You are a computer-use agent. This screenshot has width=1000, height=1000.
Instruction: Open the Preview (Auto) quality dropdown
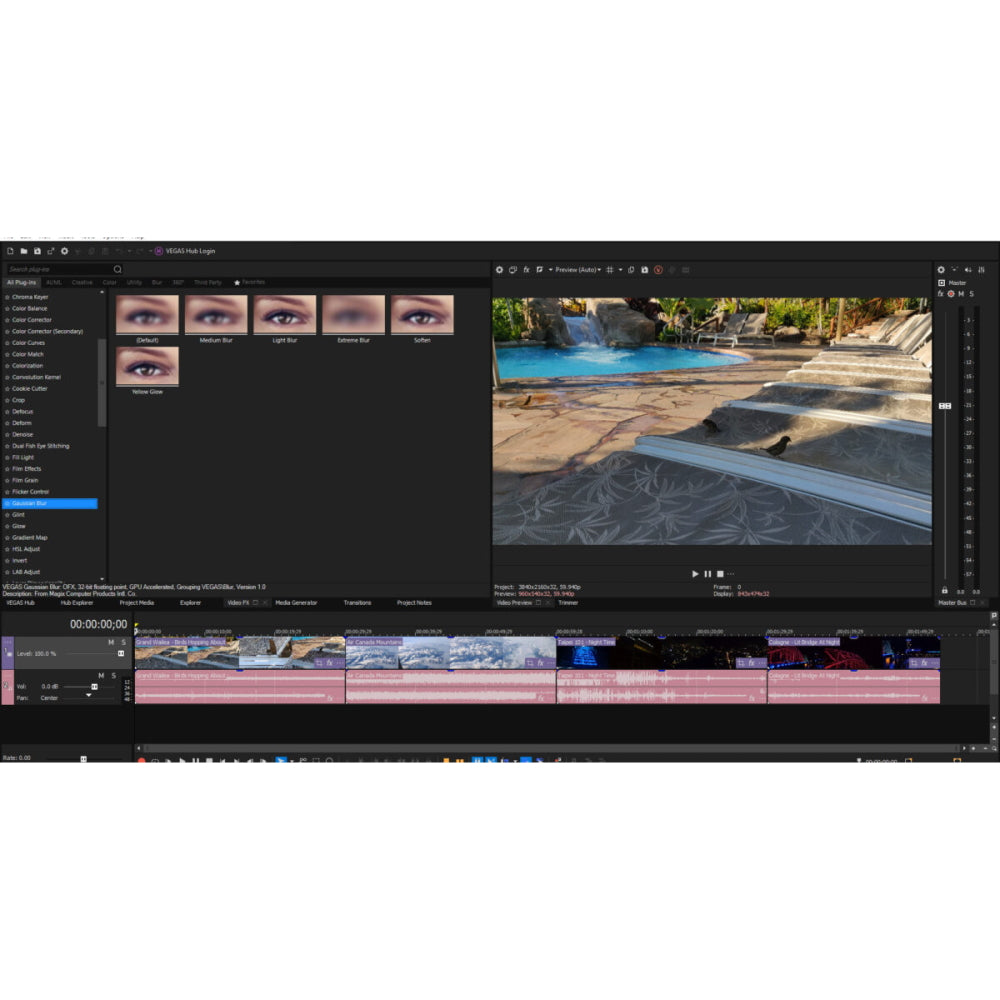point(578,270)
